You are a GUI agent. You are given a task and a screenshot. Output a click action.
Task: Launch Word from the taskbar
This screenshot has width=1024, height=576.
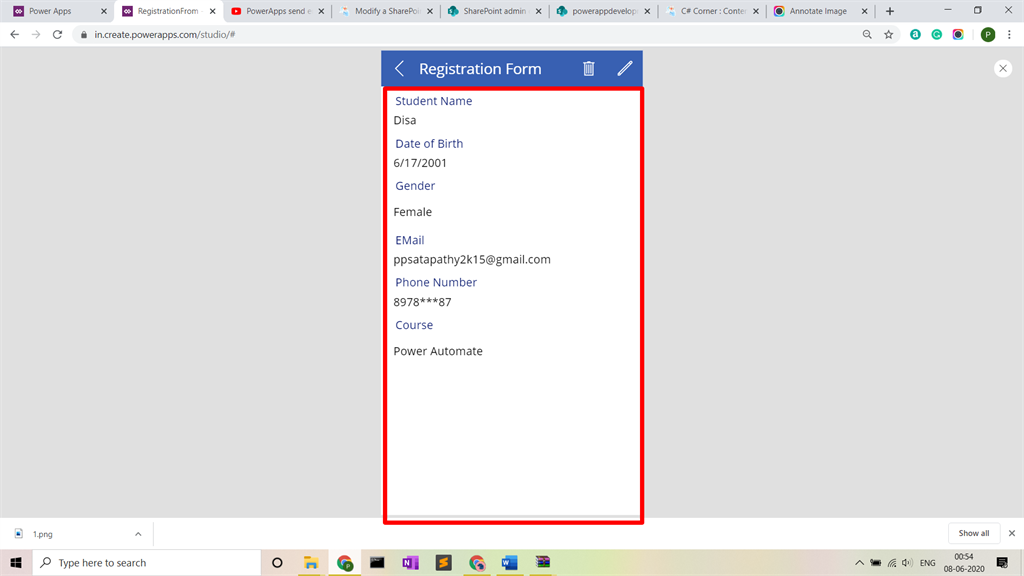coord(510,563)
